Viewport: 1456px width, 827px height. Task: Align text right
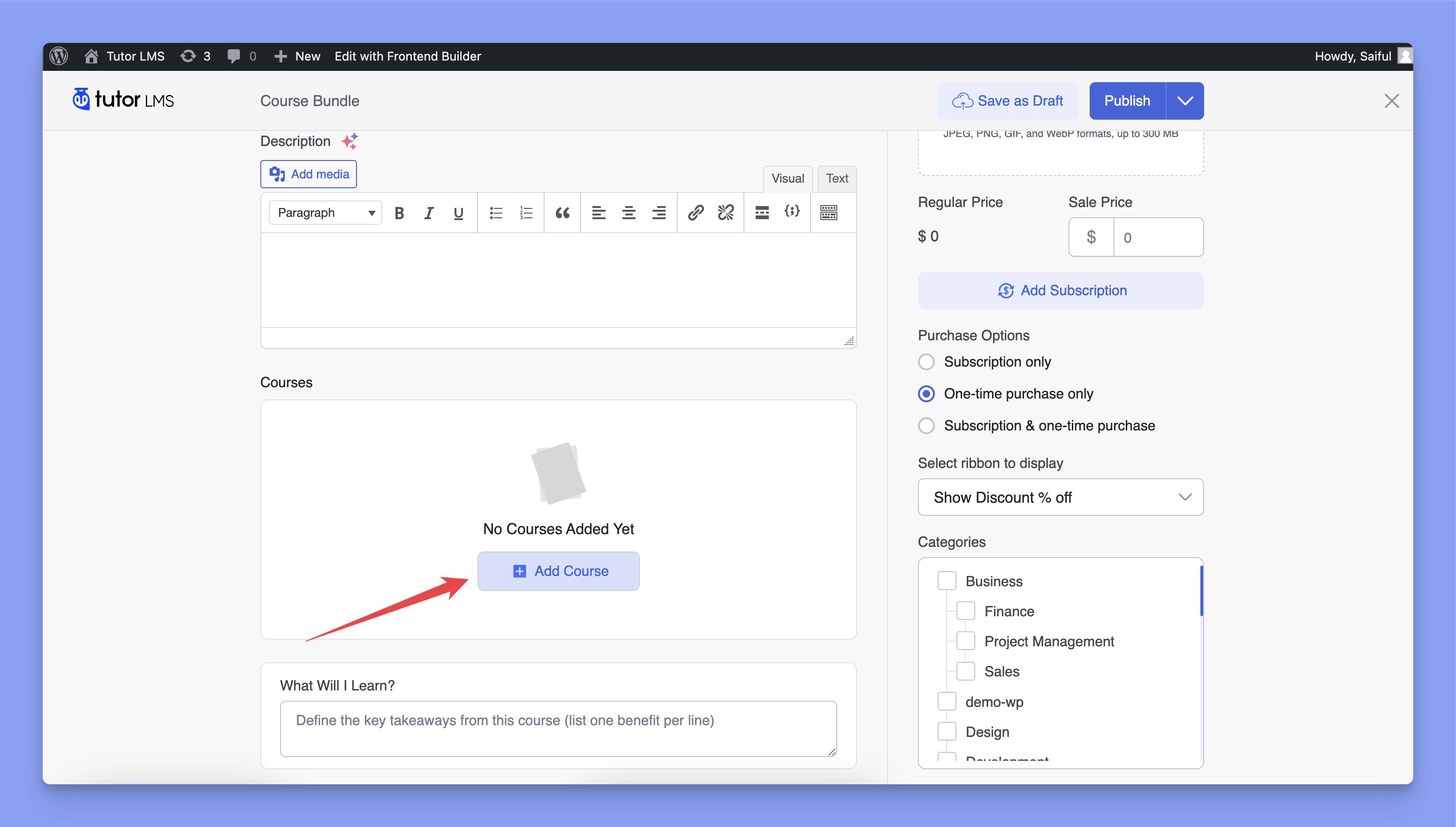click(659, 213)
